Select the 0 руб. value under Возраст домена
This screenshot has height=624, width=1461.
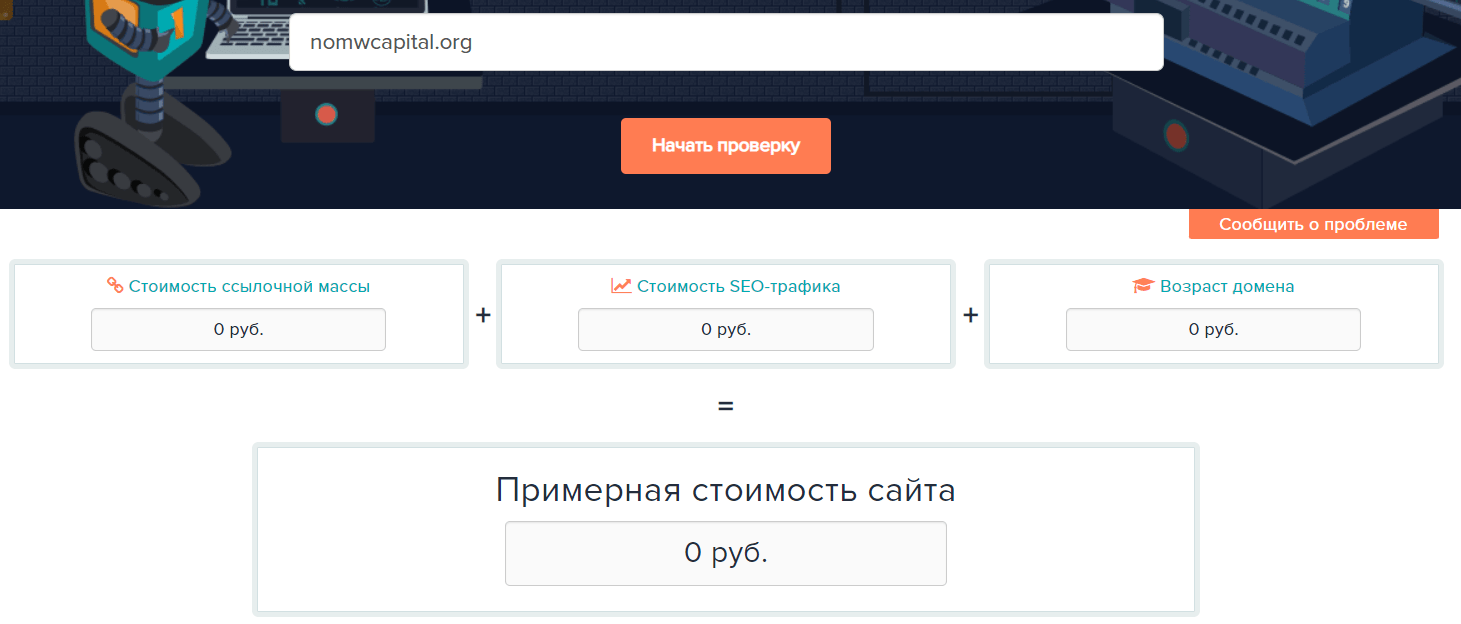1213,329
